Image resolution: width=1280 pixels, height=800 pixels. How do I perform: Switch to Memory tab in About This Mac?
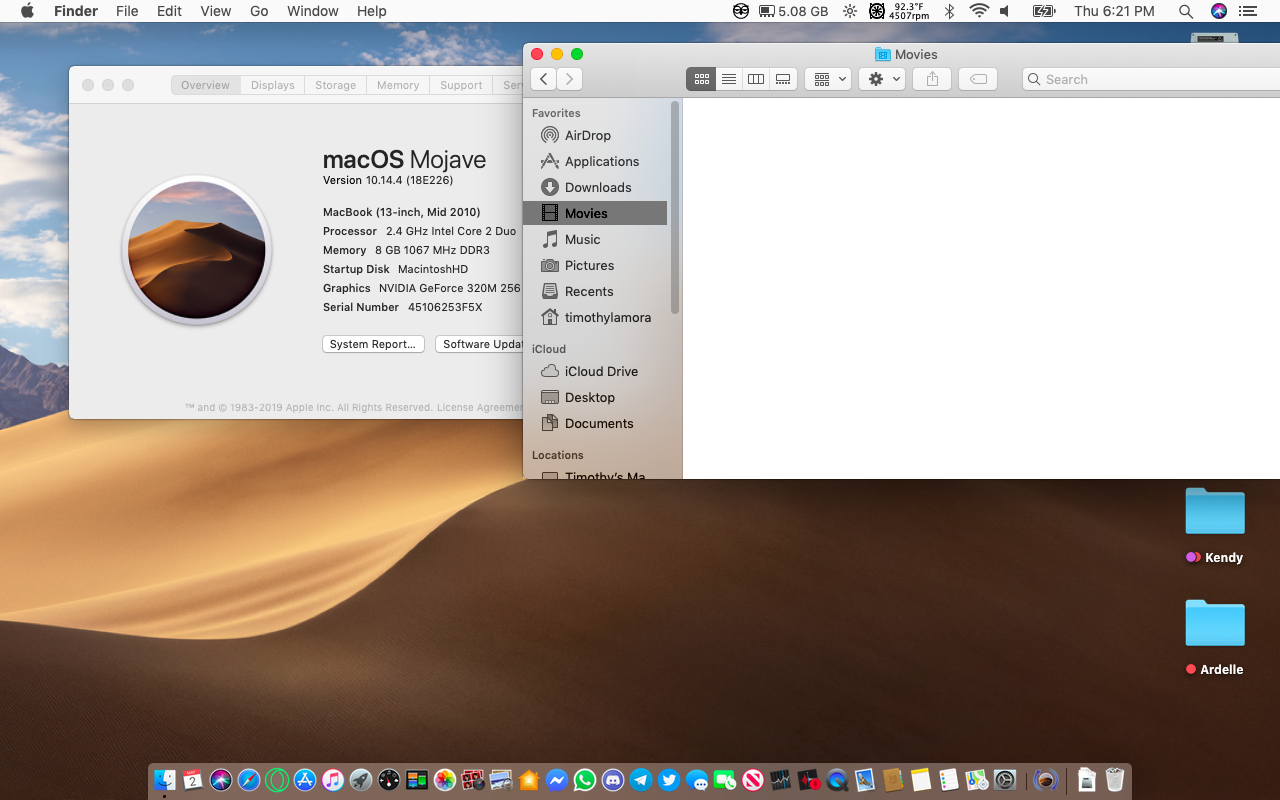point(398,85)
